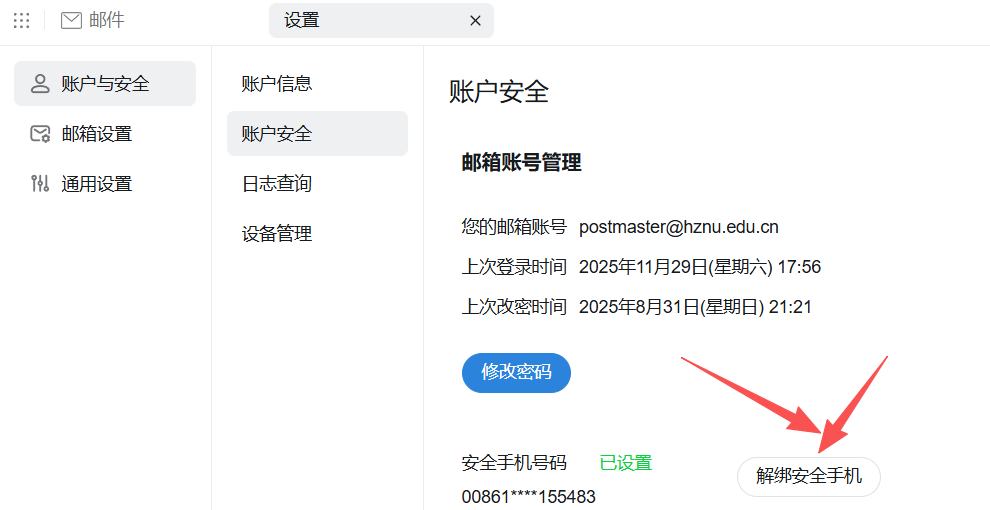Click the mail envelope icon
Viewport: 990px width, 510px height.
tap(71, 20)
